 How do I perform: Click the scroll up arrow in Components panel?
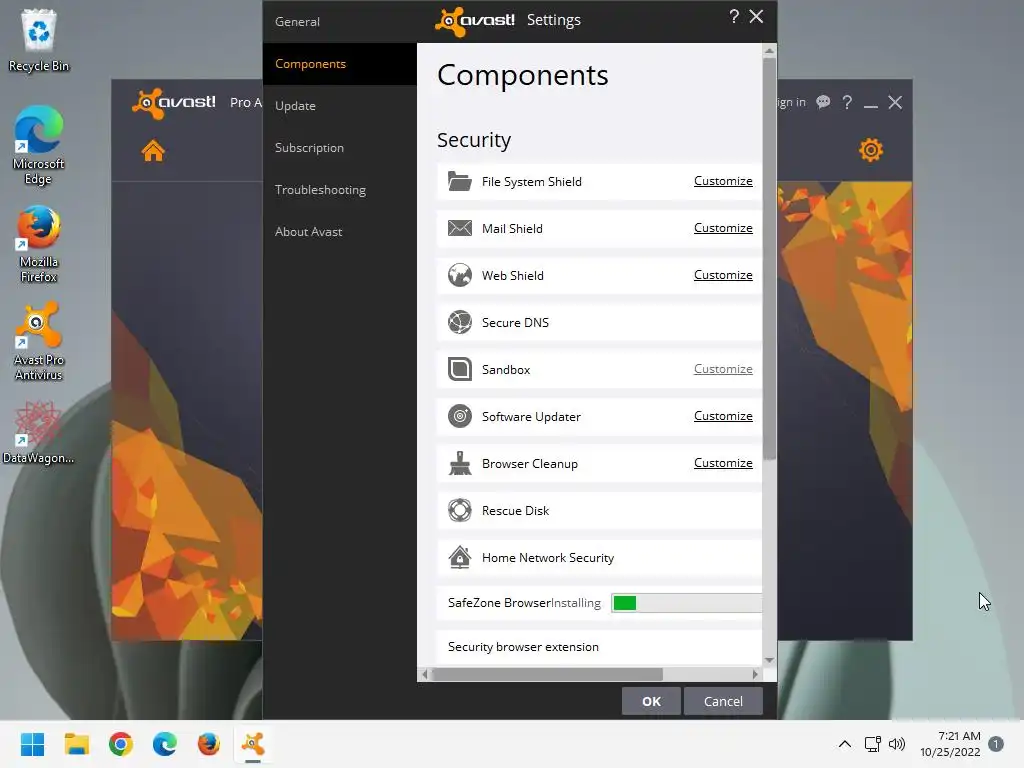(769, 50)
